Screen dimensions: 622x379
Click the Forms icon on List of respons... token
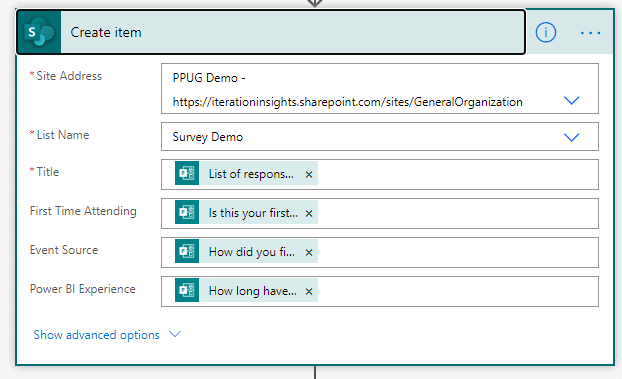187,173
